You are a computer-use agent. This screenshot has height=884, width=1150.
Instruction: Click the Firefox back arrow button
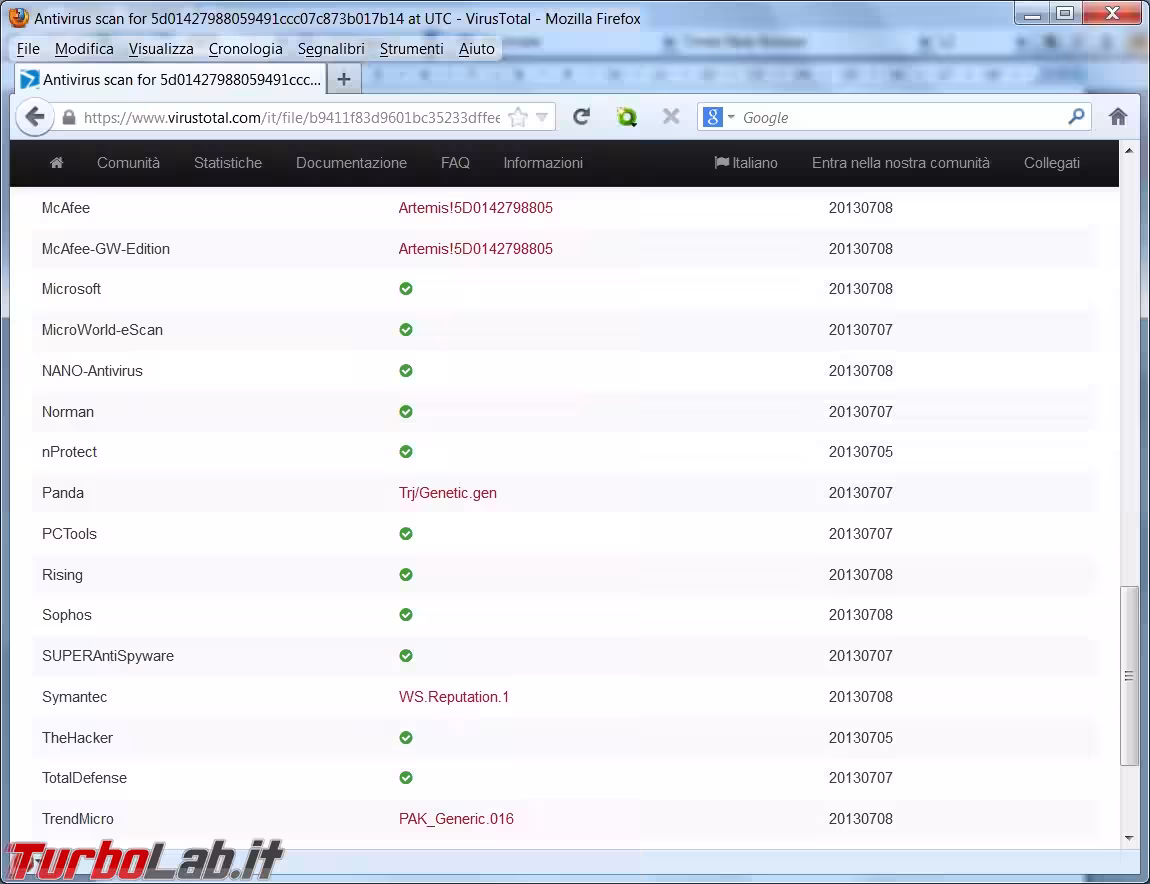pos(35,117)
